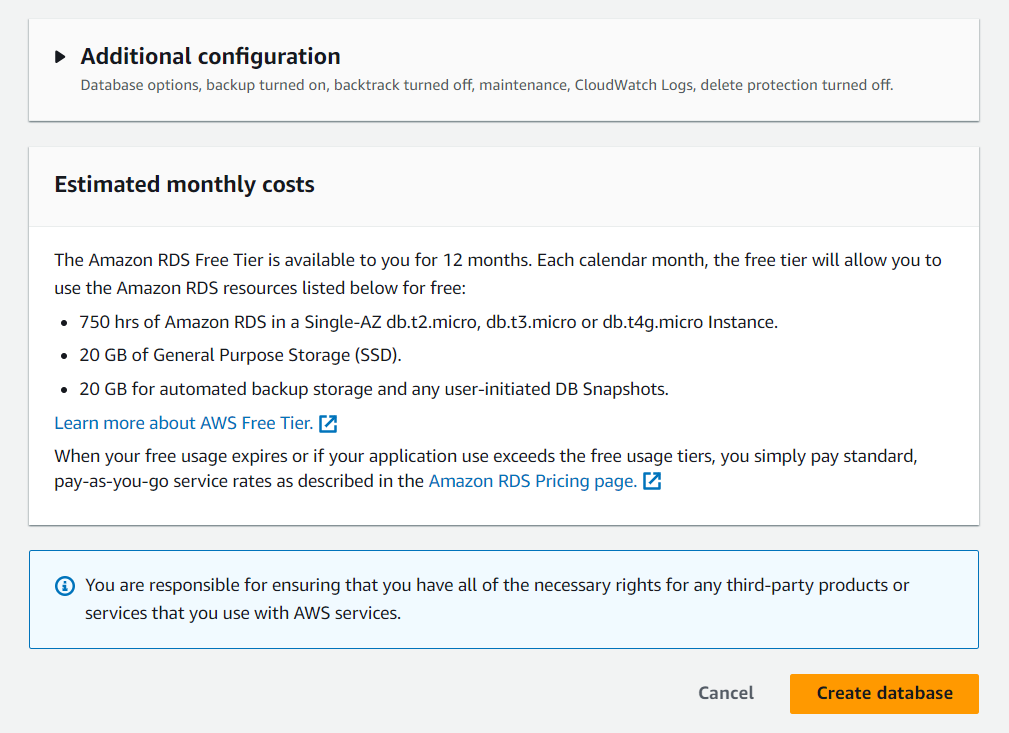Open Learn more about AWS Free Tier link
The image size is (1009, 733).
tap(183, 423)
